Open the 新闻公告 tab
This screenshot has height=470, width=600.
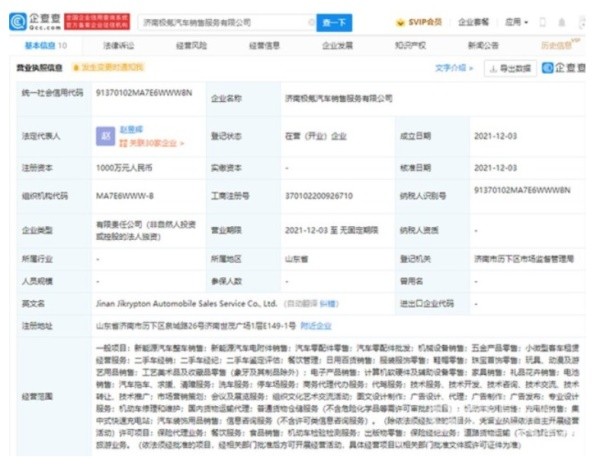[483, 46]
